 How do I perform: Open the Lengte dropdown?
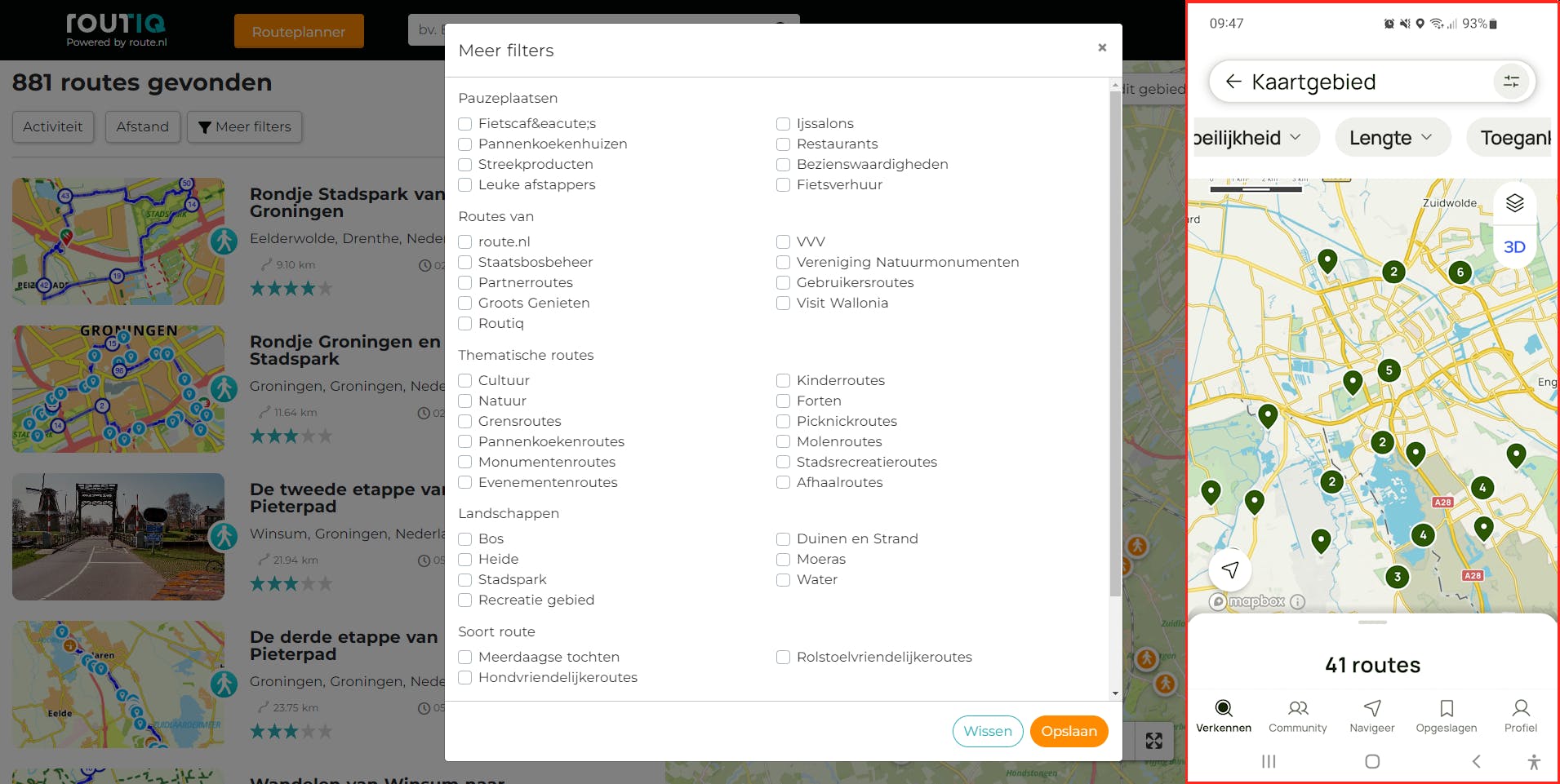(1392, 137)
